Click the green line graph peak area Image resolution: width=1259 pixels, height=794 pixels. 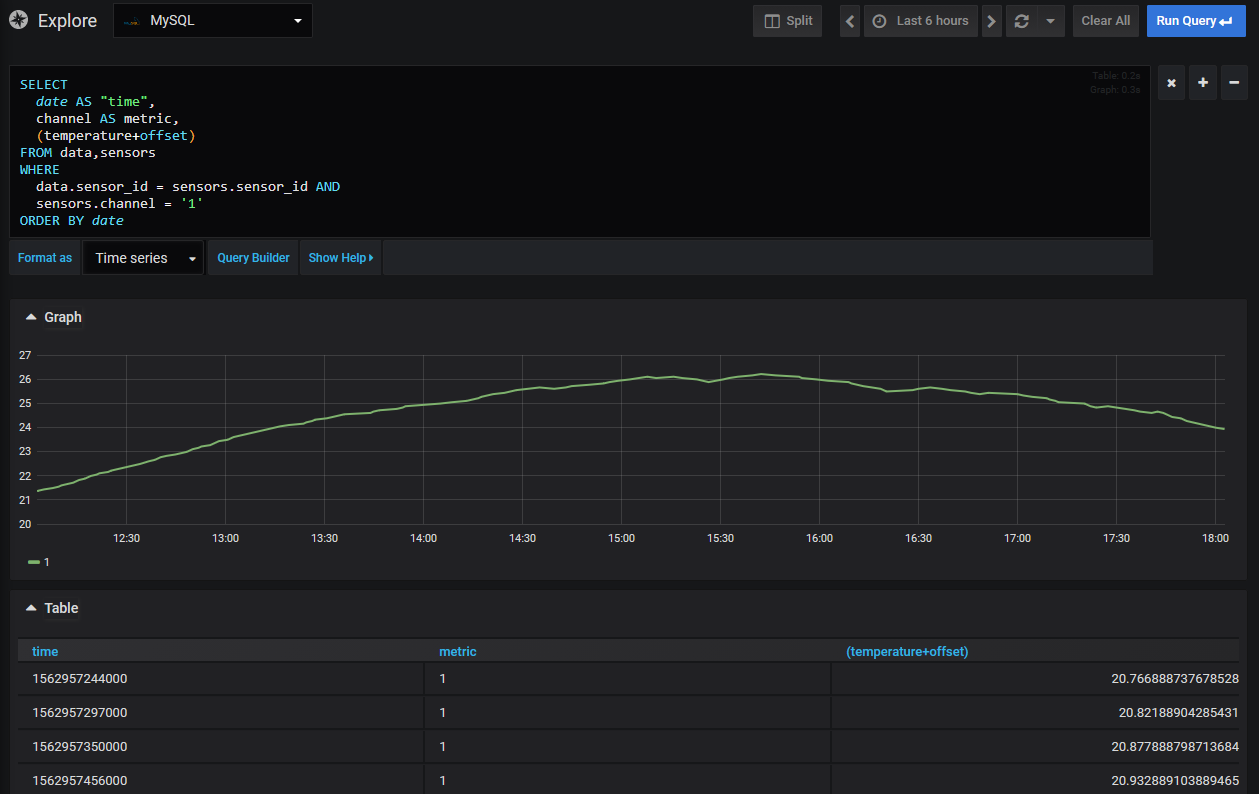click(761, 374)
